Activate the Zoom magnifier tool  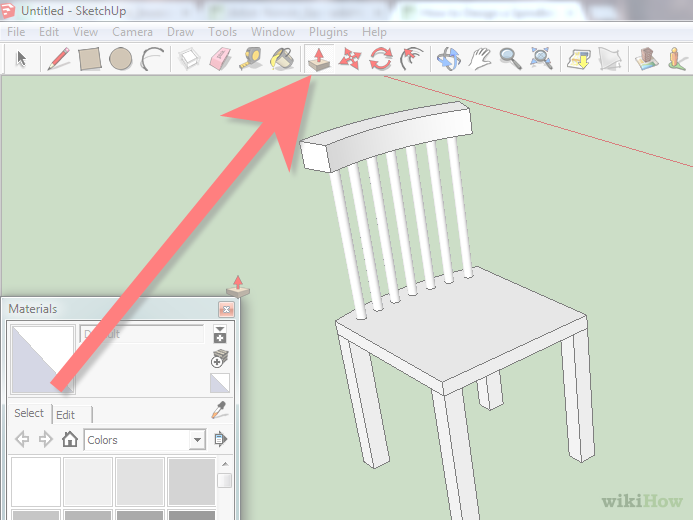(510, 59)
